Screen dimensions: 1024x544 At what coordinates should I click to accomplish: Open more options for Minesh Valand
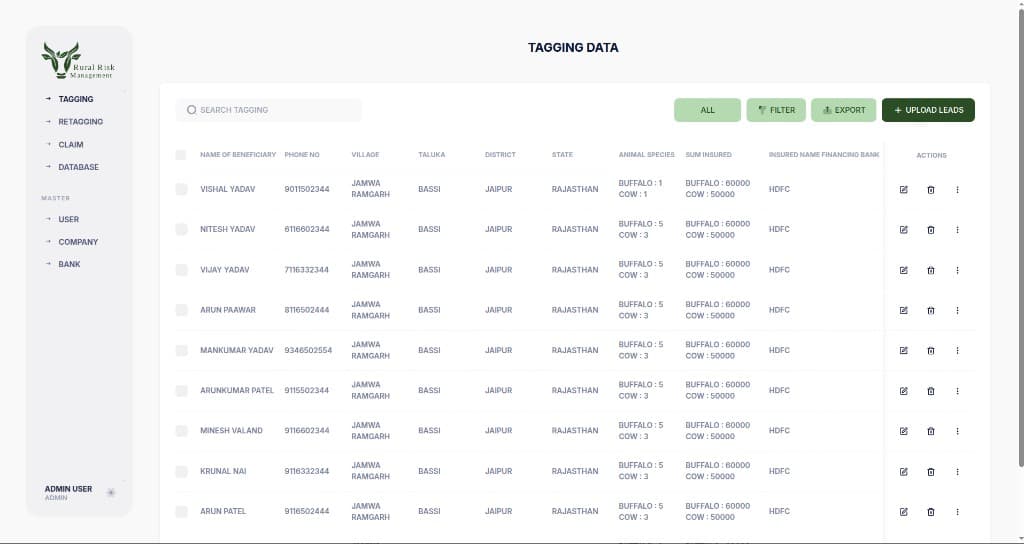(x=957, y=431)
